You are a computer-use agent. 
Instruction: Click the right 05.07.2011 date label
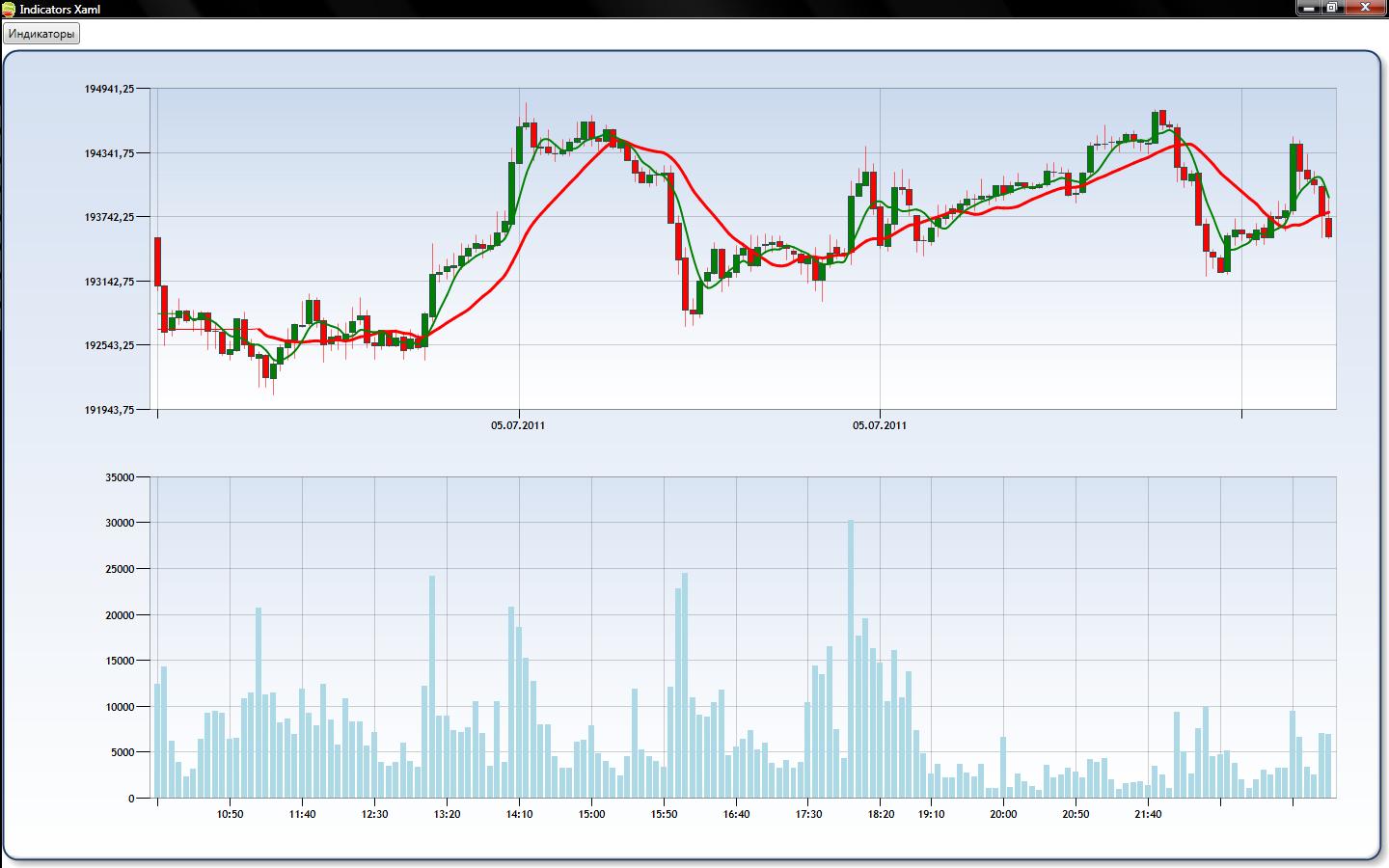click(880, 425)
